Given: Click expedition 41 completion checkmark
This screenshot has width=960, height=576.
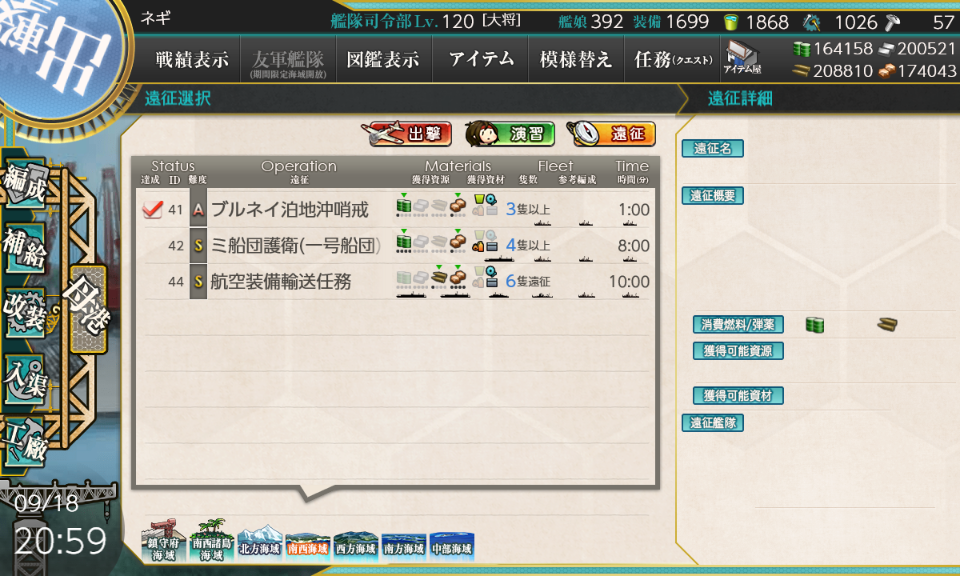Looking at the screenshot, I should [152, 209].
